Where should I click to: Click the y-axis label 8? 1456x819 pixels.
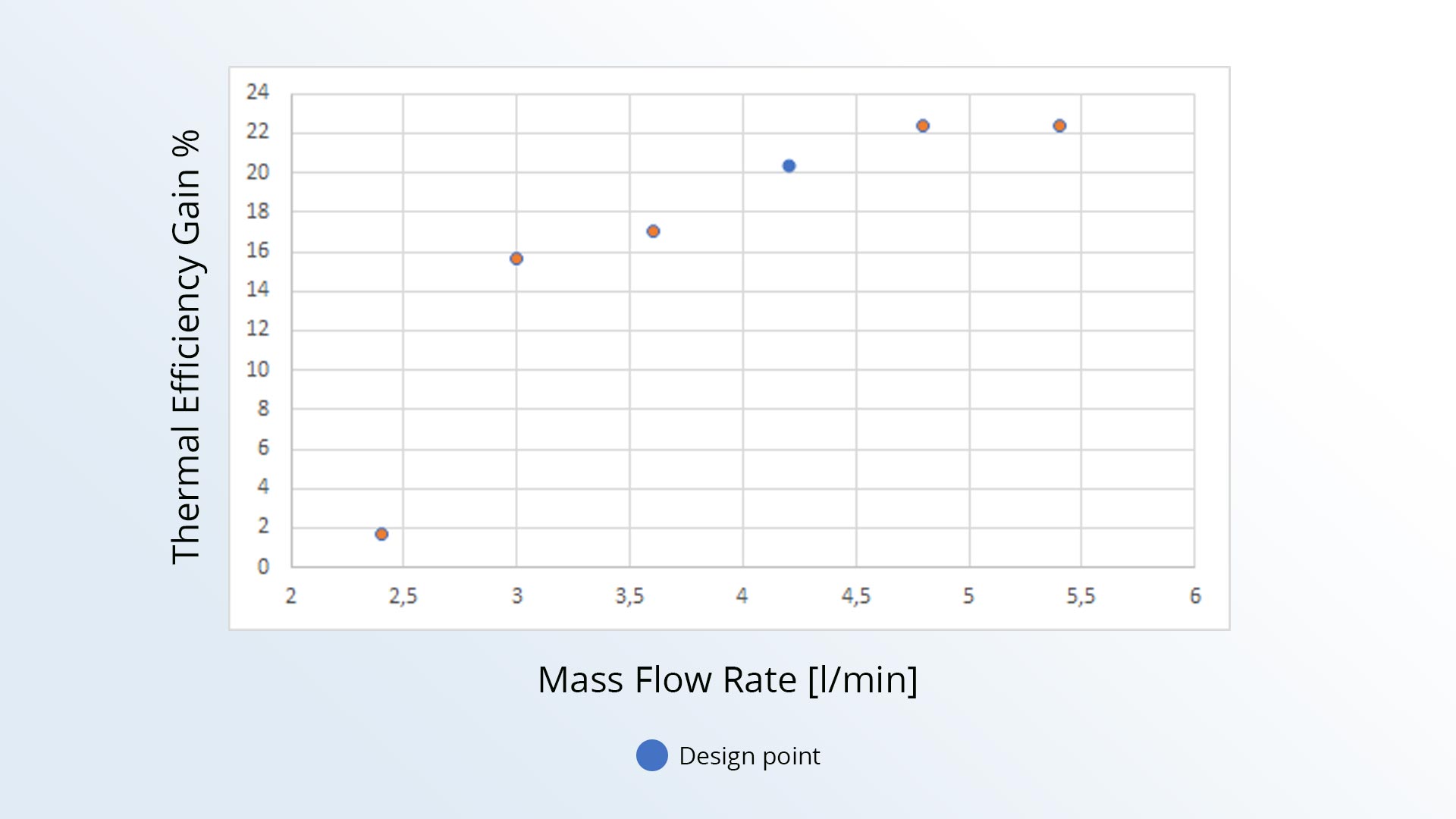point(263,409)
